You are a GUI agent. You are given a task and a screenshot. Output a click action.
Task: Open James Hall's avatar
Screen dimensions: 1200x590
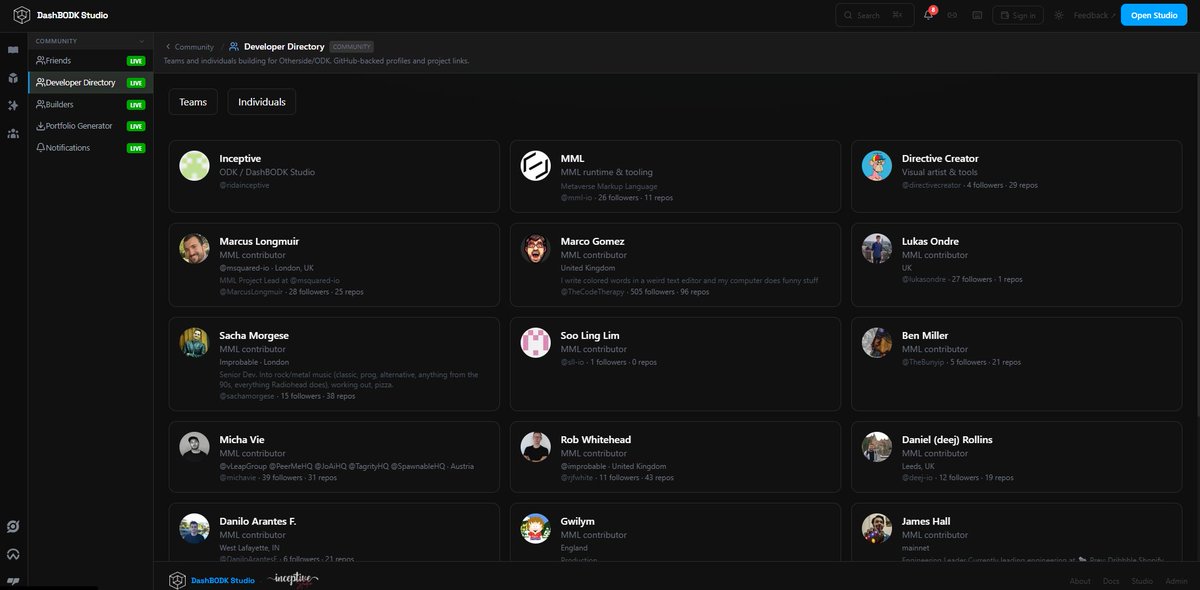pos(877,528)
